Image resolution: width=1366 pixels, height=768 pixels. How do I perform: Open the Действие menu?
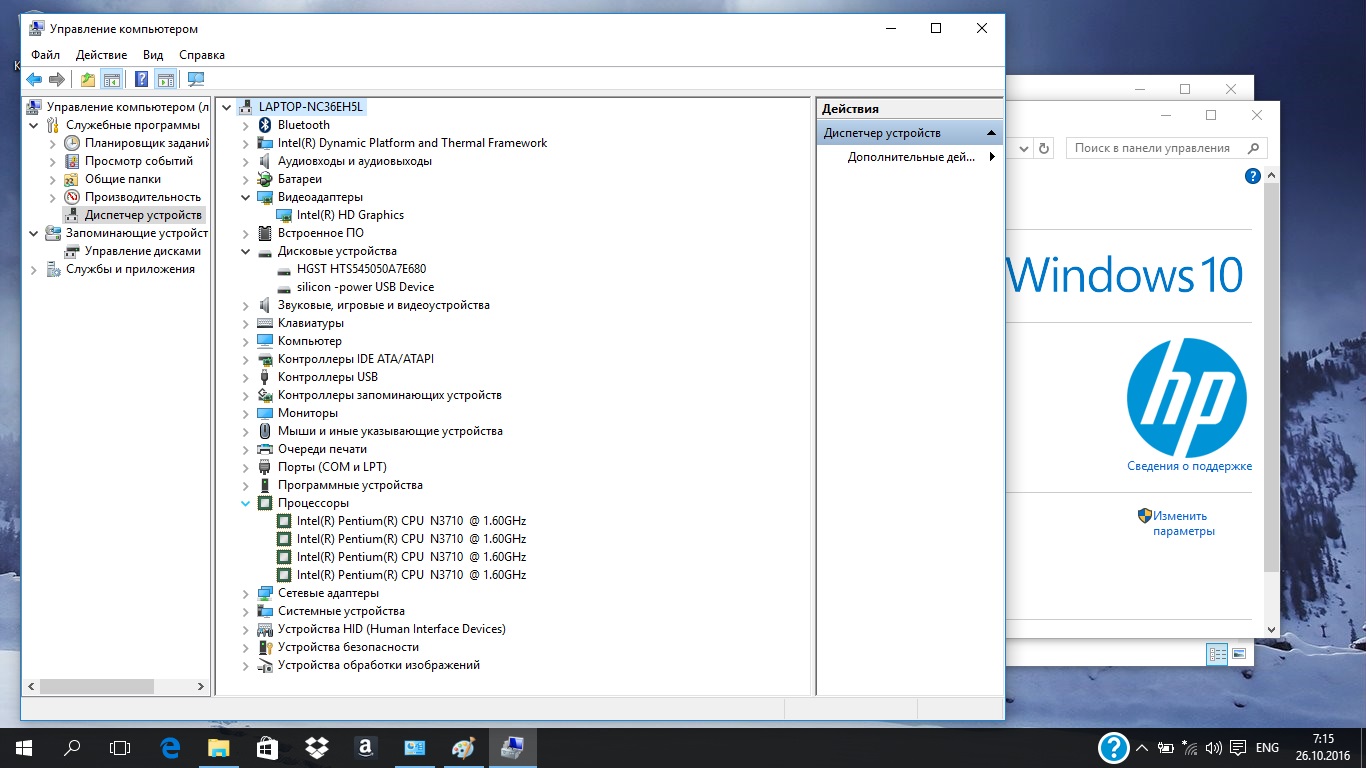(x=101, y=55)
